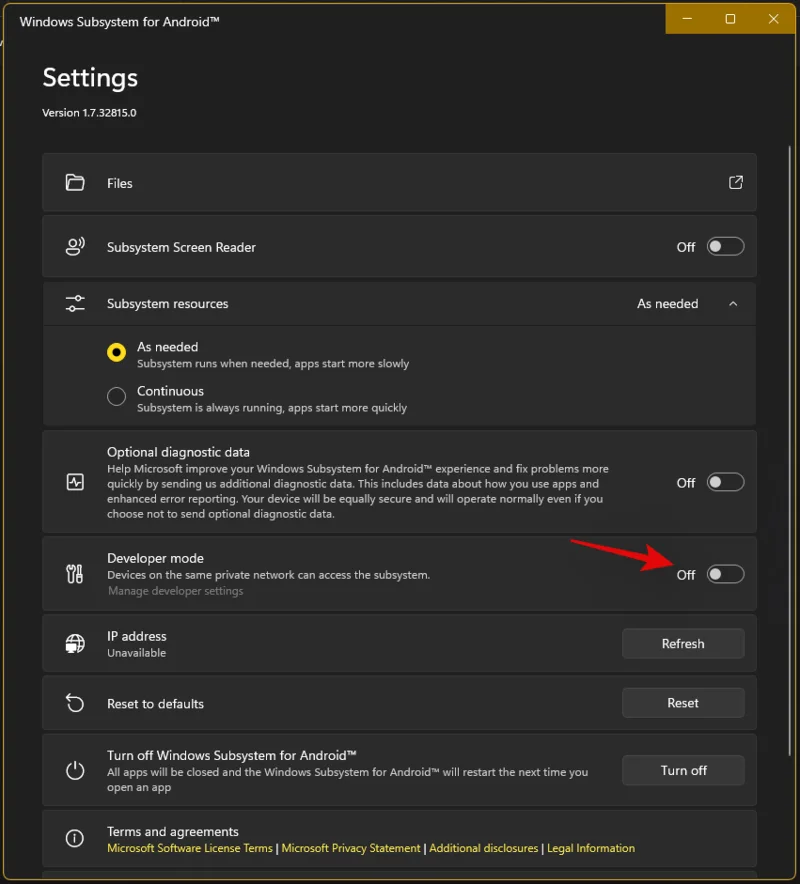Click the Developer mode tools icon
This screenshot has width=800, height=884.
click(75, 573)
